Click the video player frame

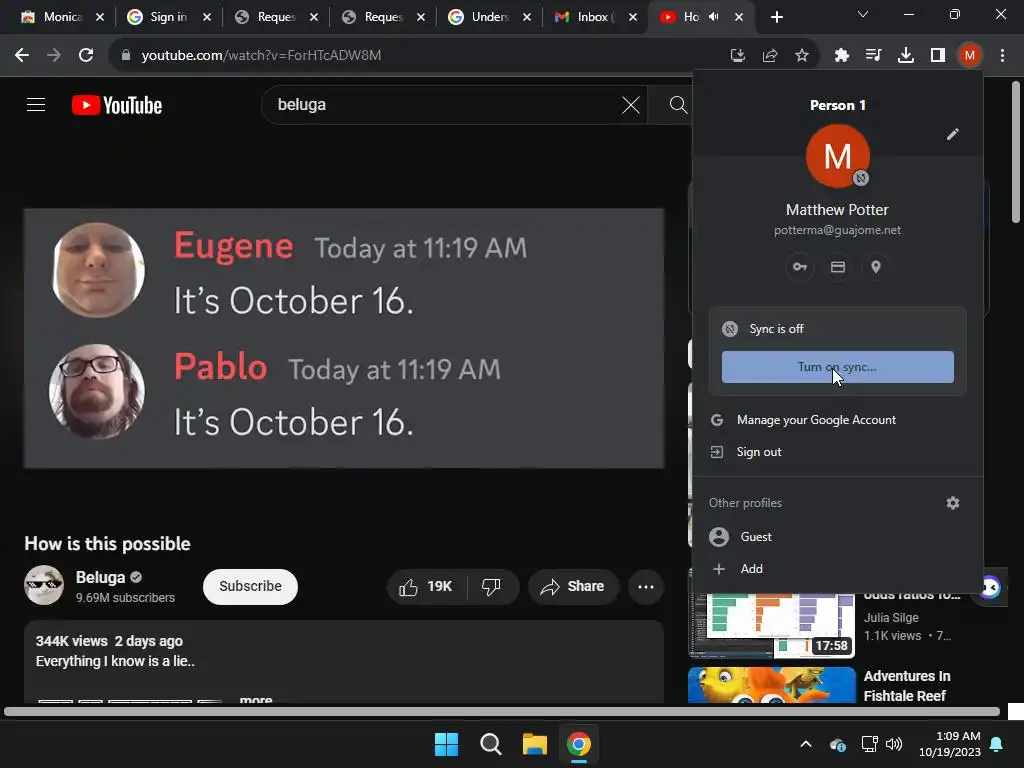344,338
